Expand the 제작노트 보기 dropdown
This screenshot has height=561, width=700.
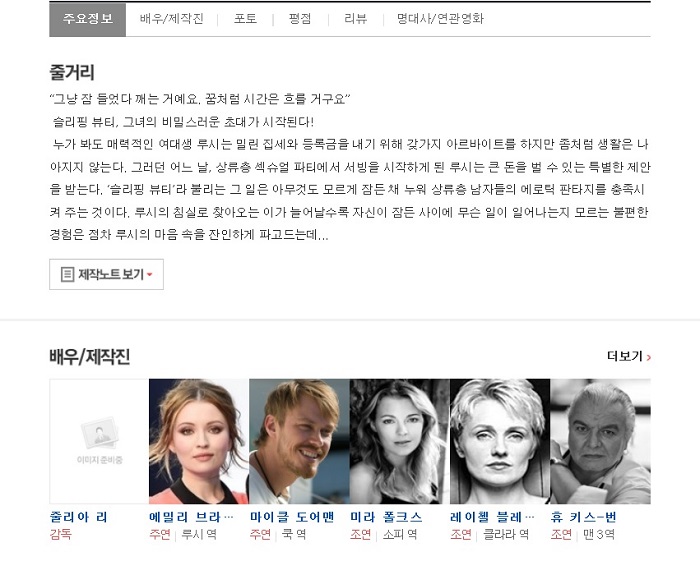(106, 274)
